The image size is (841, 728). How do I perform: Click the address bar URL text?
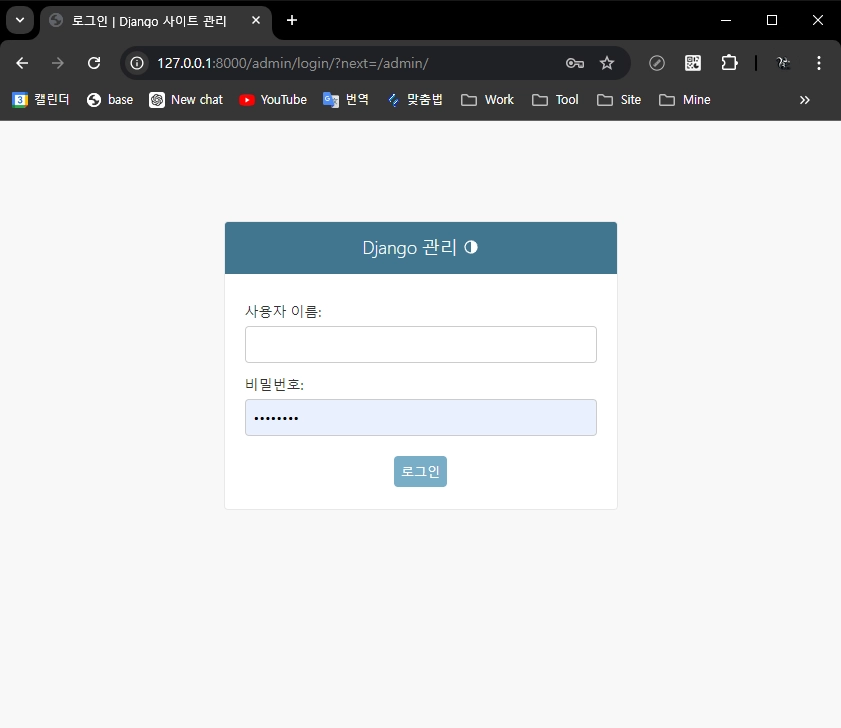click(x=292, y=63)
